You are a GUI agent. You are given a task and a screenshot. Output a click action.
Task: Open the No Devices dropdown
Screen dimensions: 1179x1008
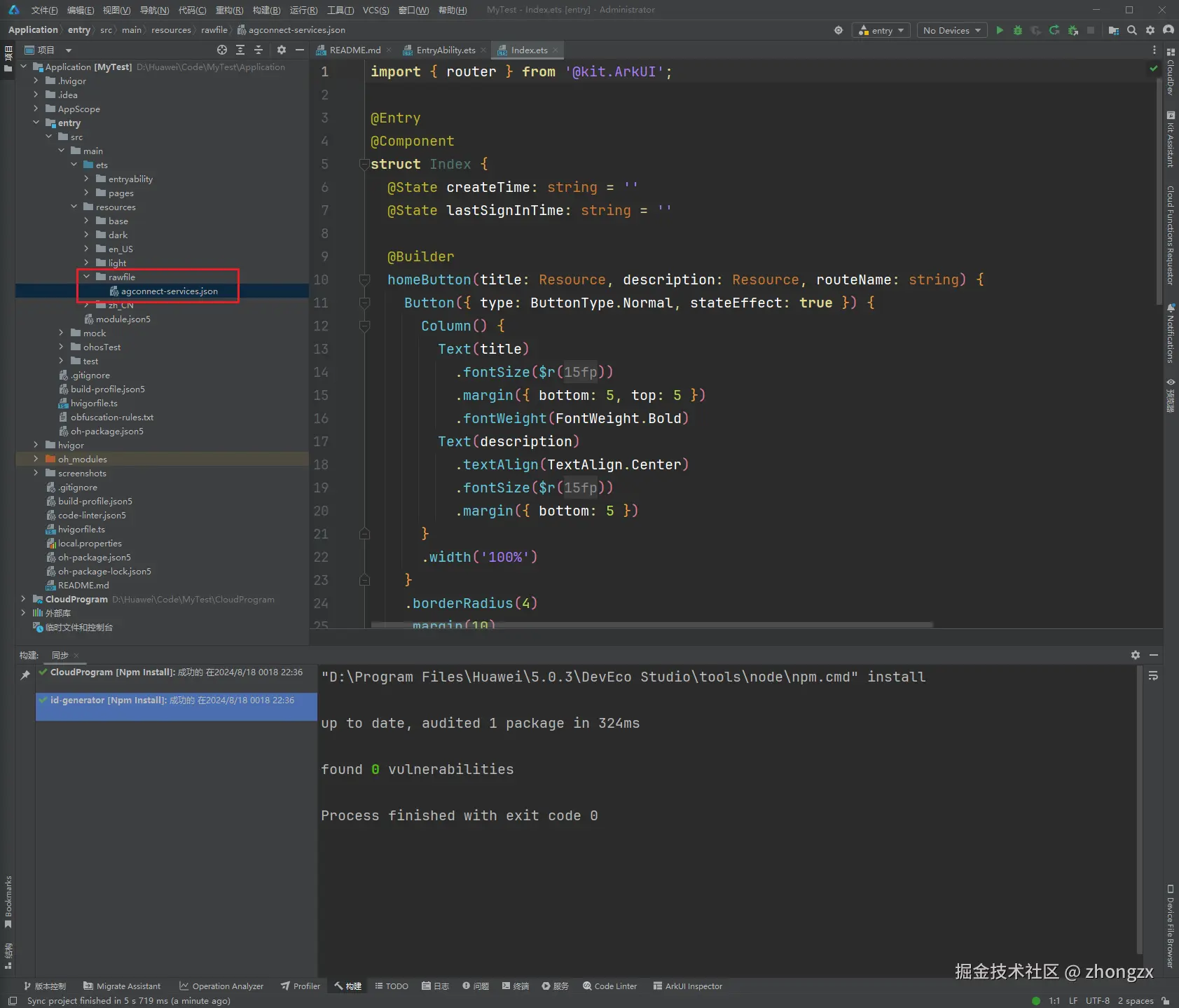(x=951, y=30)
